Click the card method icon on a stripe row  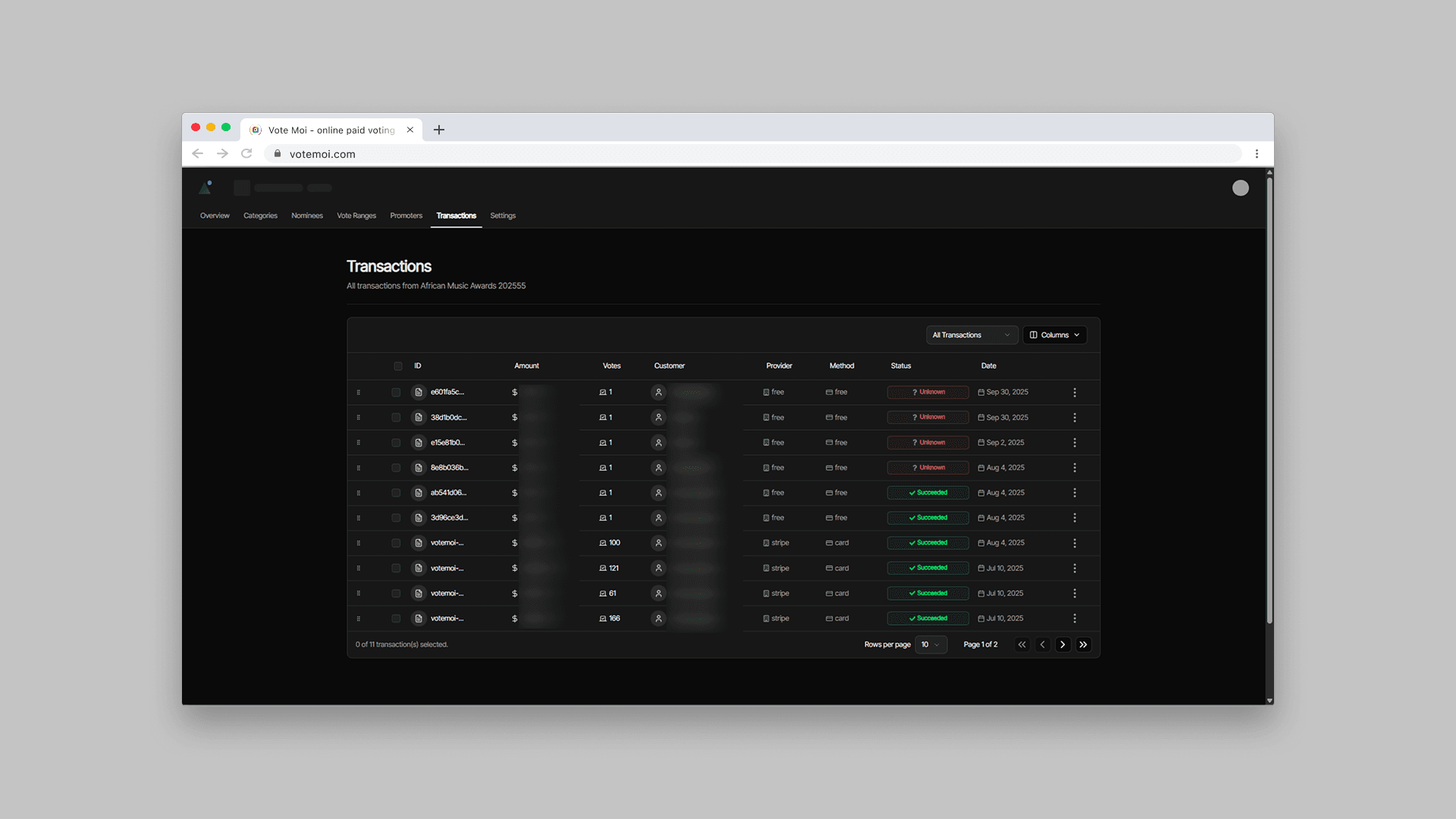(829, 543)
